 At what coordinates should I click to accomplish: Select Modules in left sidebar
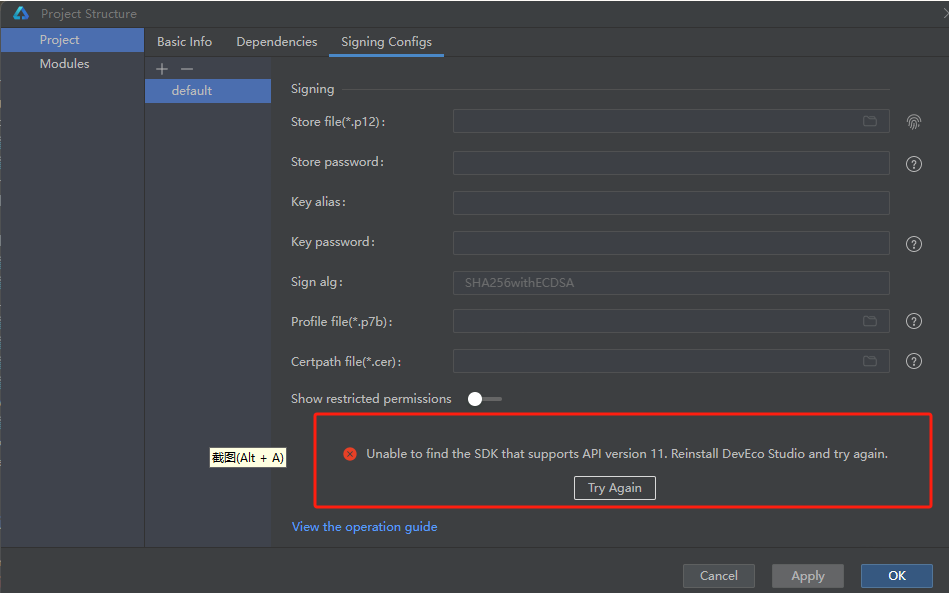(73, 64)
